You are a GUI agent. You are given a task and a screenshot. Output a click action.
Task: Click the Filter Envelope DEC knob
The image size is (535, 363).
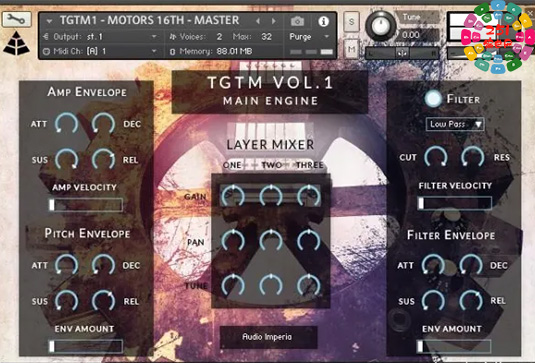[471, 264]
